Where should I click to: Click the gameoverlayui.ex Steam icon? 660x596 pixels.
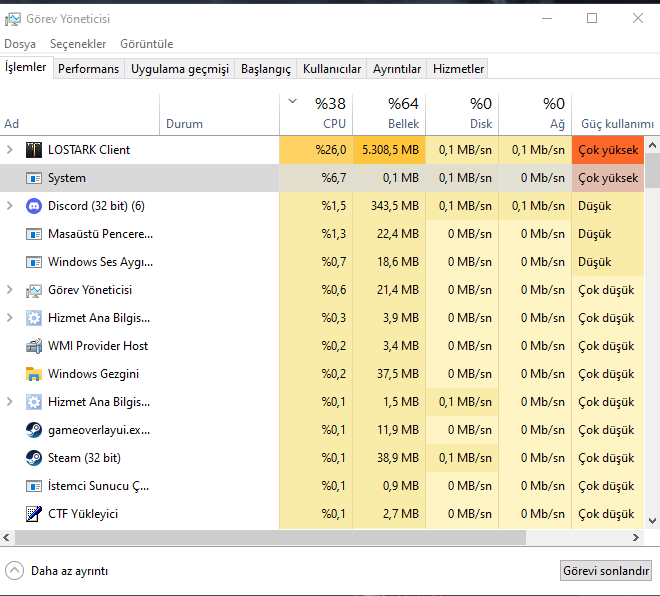pyautogui.click(x=34, y=430)
